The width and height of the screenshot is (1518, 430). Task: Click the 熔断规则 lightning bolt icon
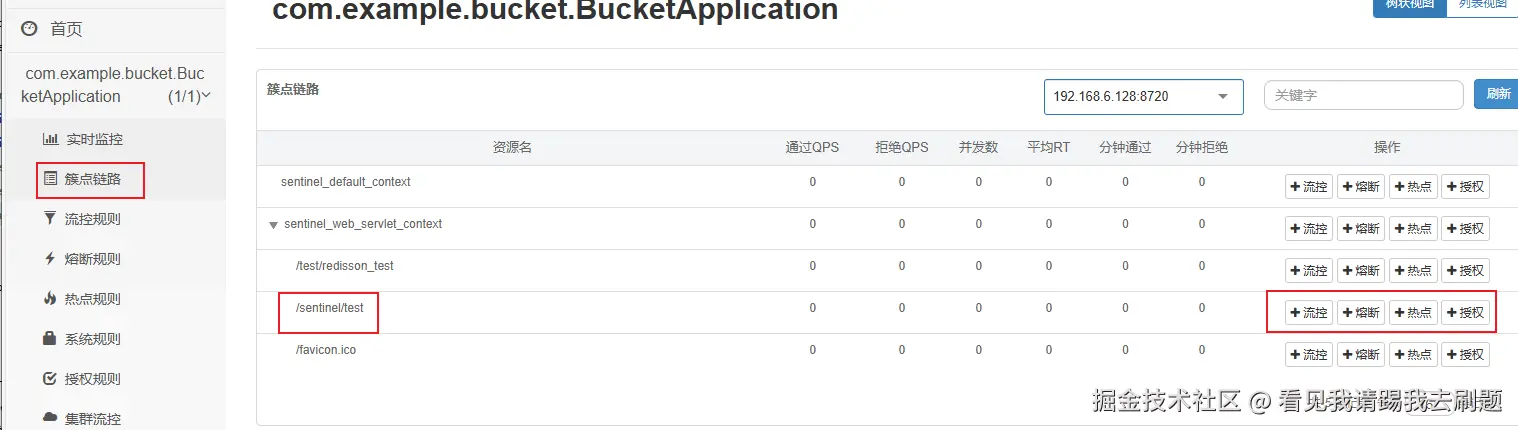point(50,259)
